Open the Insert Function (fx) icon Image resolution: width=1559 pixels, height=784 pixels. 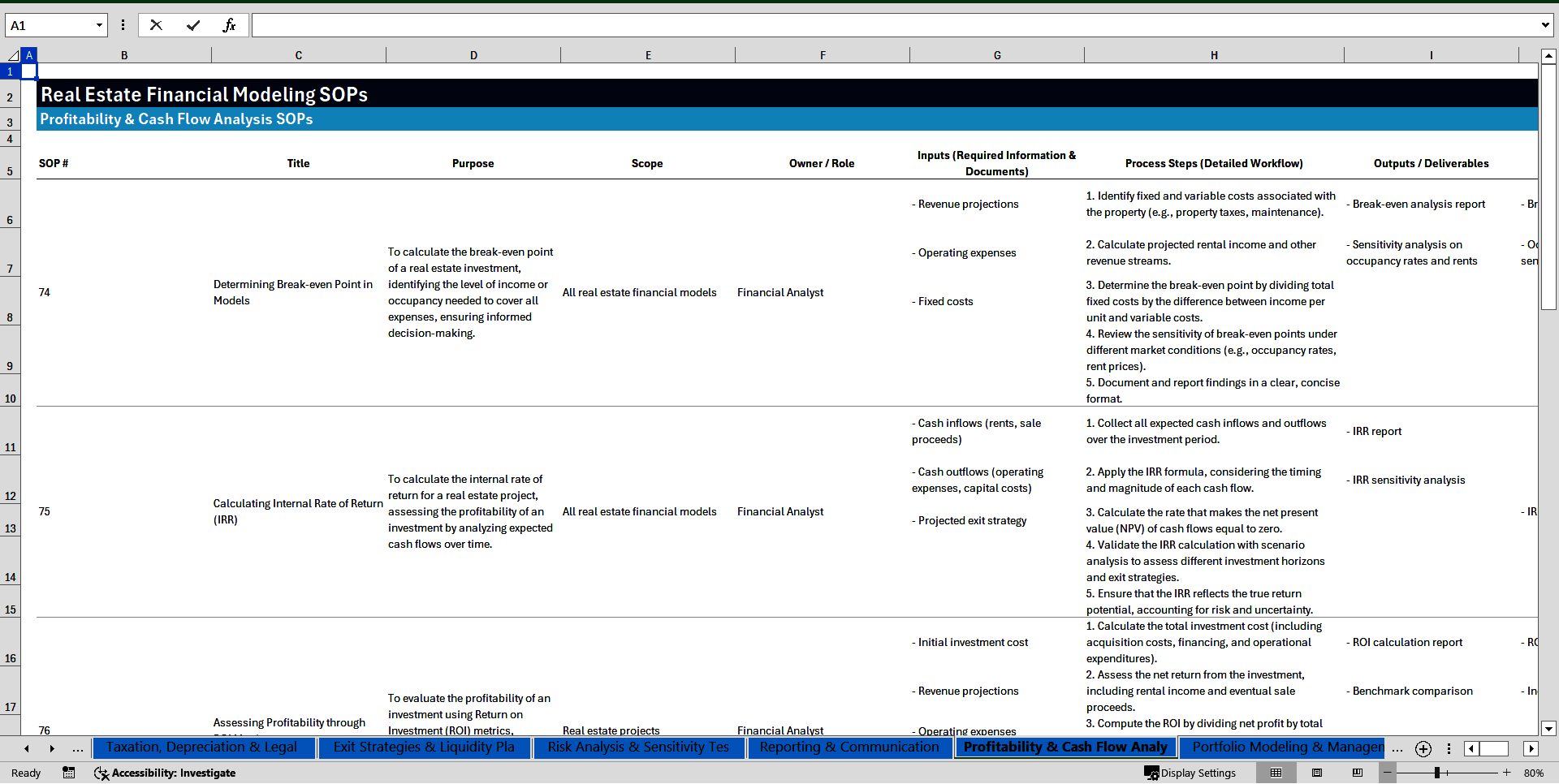tap(231, 25)
